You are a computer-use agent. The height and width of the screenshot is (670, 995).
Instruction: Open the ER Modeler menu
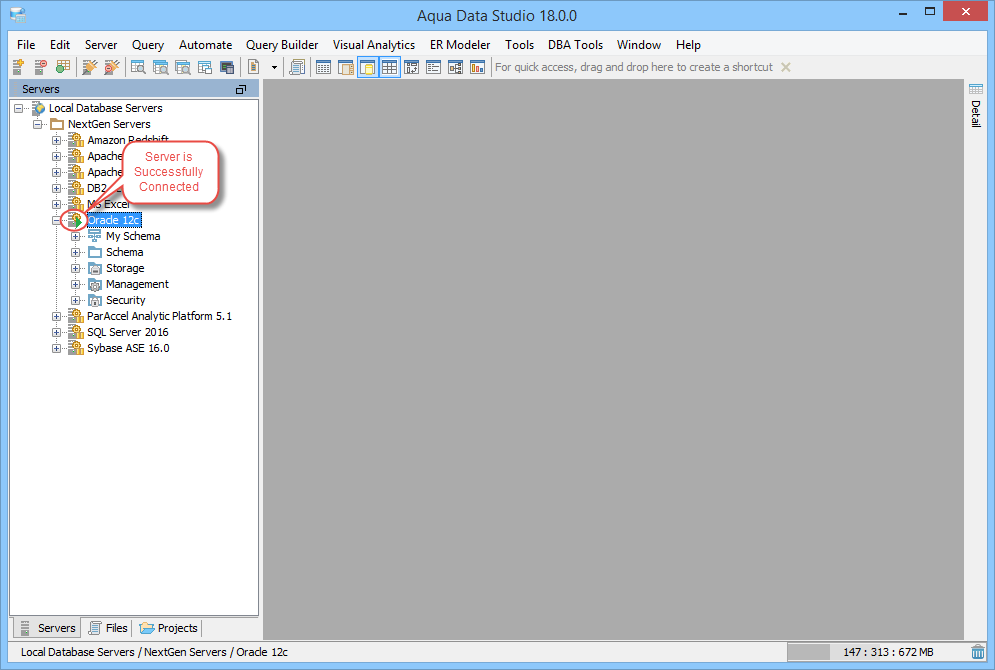click(x=460, y=45)
